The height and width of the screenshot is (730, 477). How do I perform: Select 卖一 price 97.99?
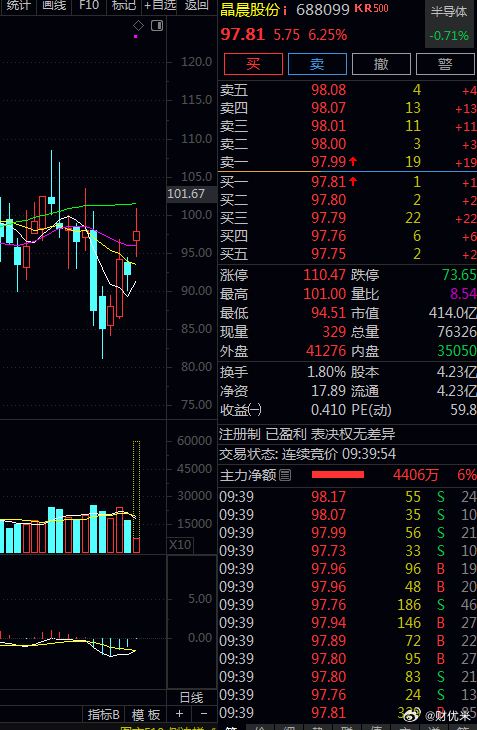[329, 162]
